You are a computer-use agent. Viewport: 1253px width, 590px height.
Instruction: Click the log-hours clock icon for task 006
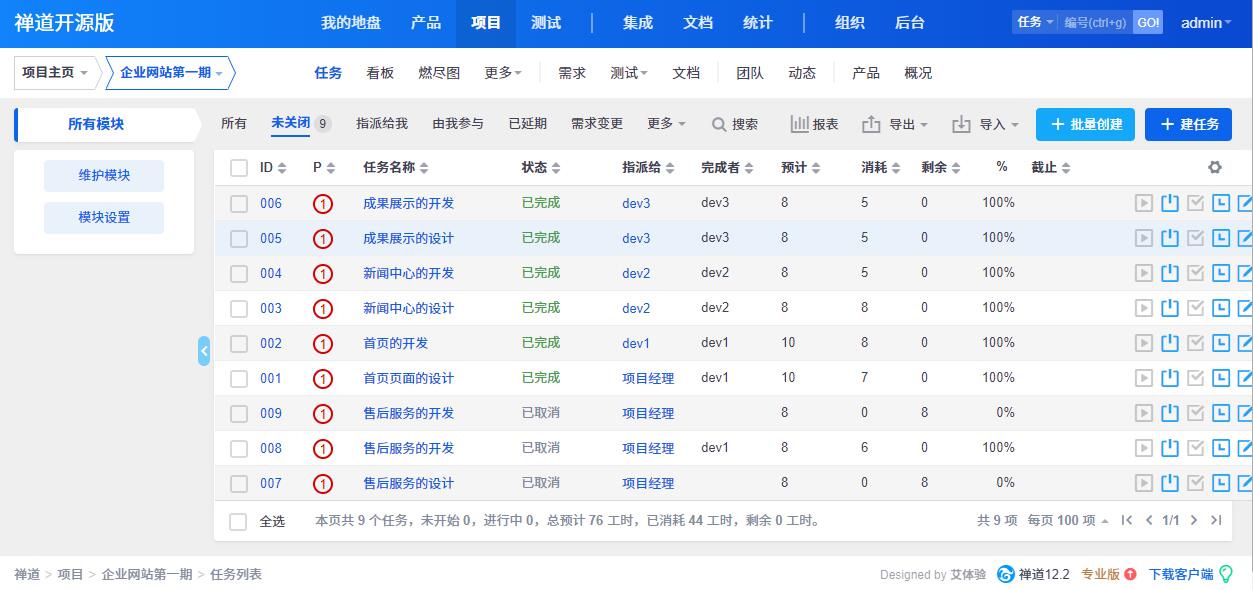1220,203
